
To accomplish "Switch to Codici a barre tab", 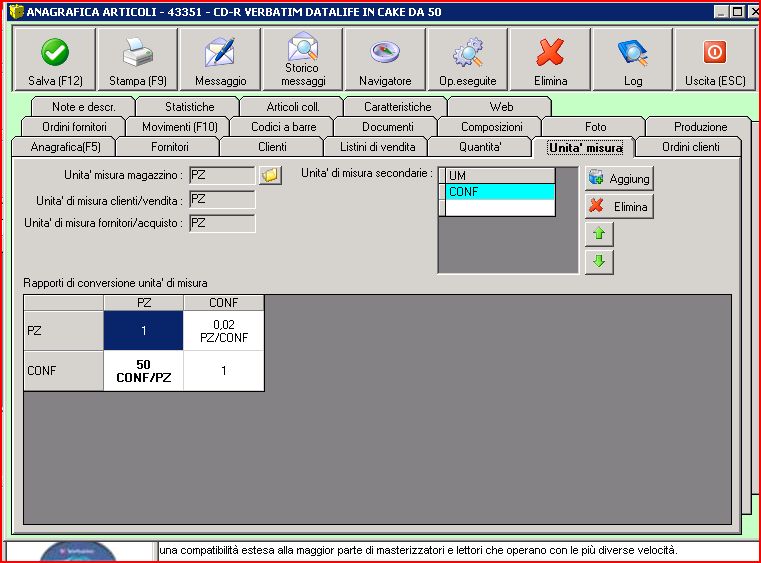I will 283,127.
